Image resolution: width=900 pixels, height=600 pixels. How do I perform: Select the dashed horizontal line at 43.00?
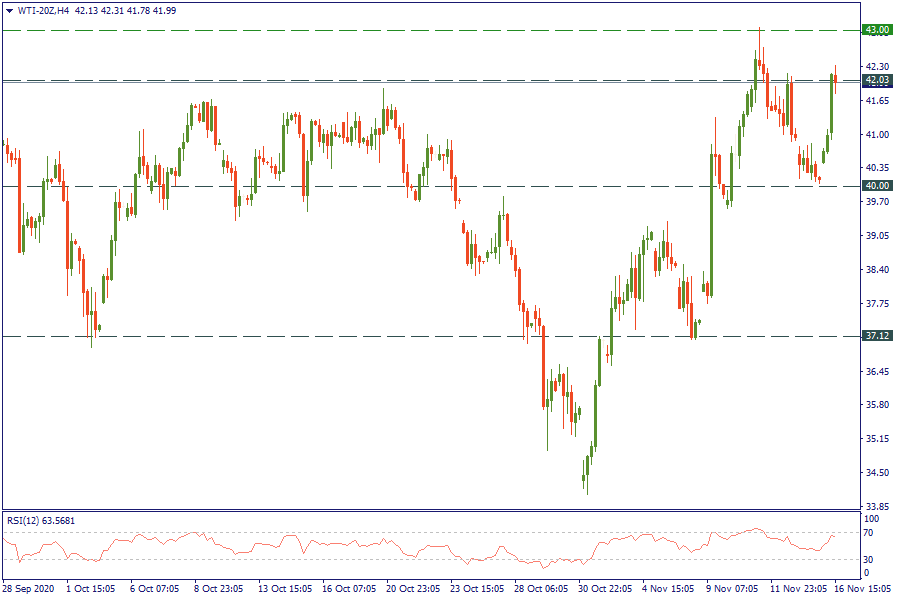[400, 30]
